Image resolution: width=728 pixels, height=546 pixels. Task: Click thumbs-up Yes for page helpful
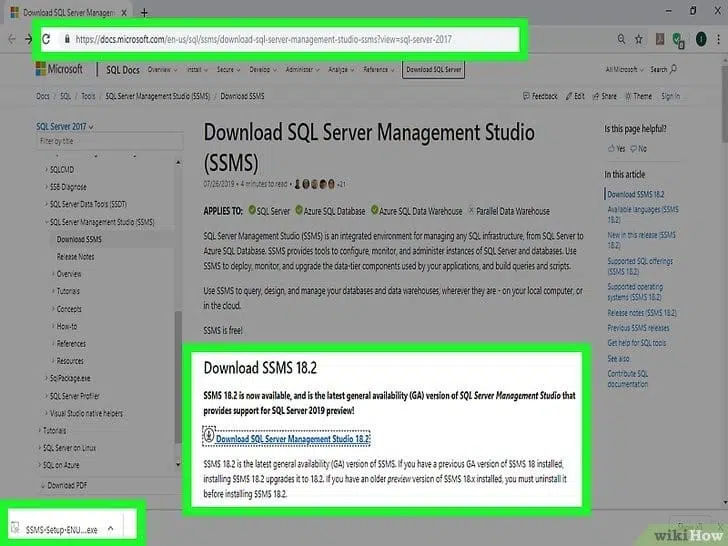click(615, 148)
